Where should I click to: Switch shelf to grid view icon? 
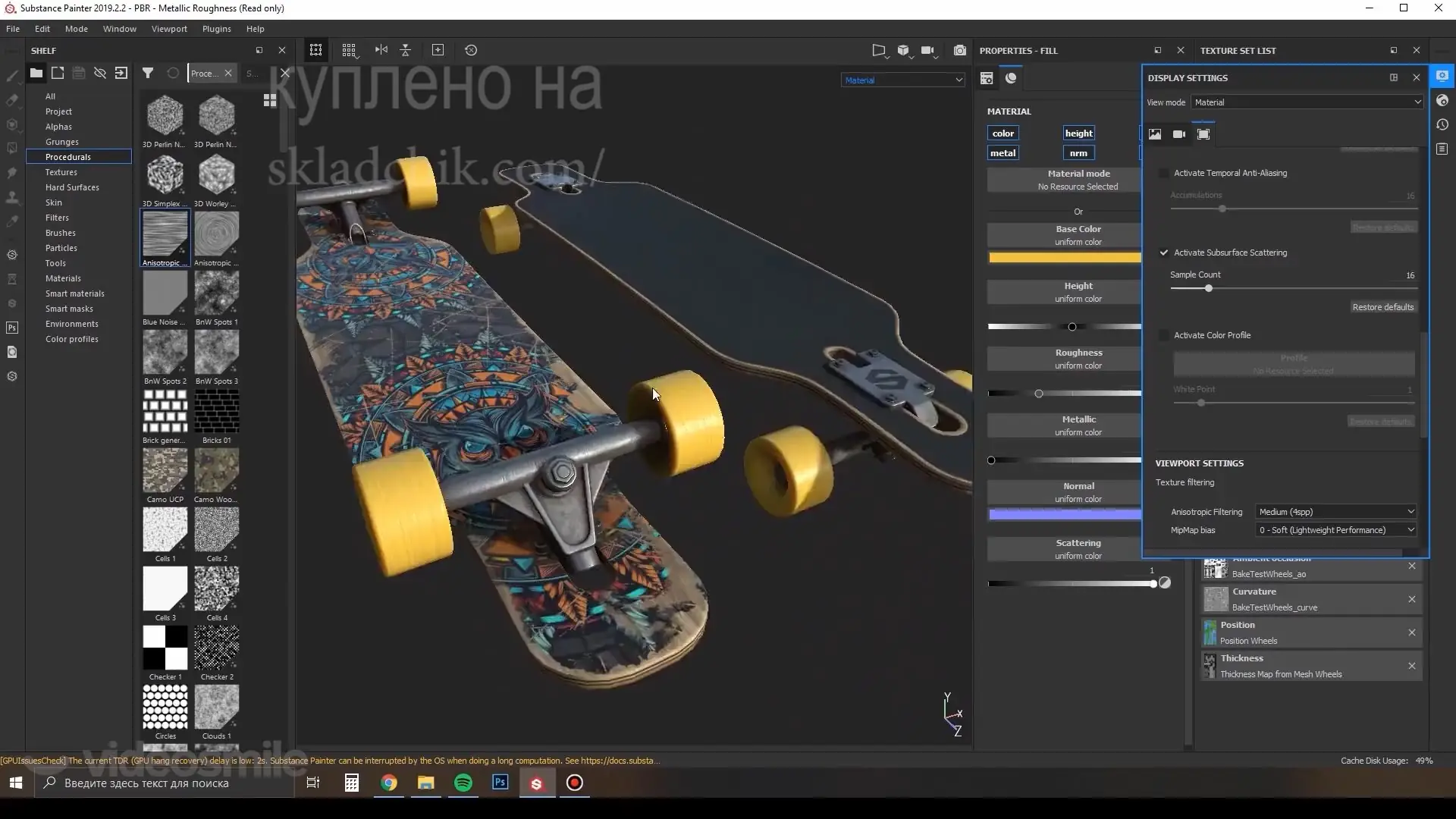(269, 100)
